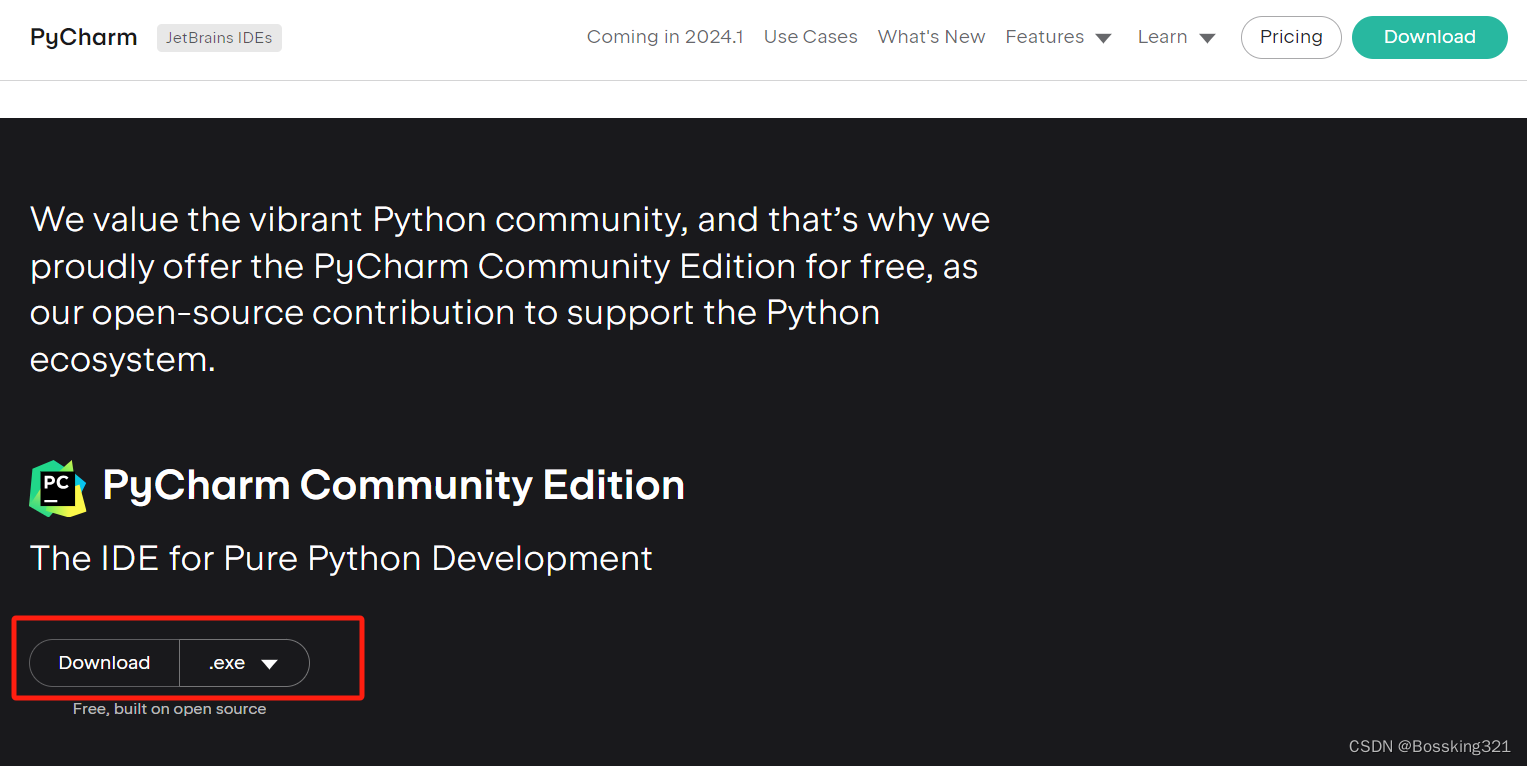The image size is (1527, 766).
Task: Open the Pricing page
Action: coord(1291,37)
